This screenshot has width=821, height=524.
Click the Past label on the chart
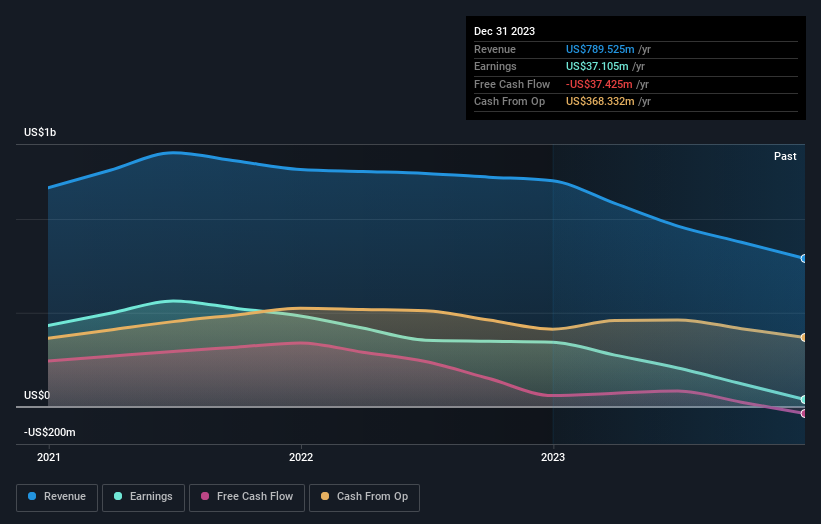pyautogui.click(x=785, y=156)
